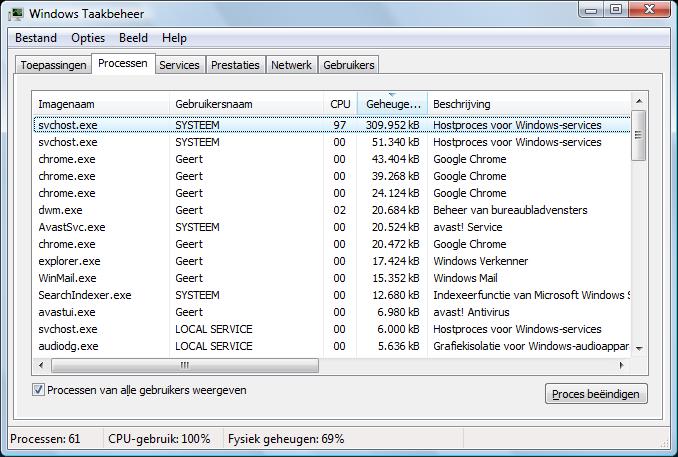Switch to the Services tab
678x457 pixels.
pyautogui.click(x=179, y=65)
